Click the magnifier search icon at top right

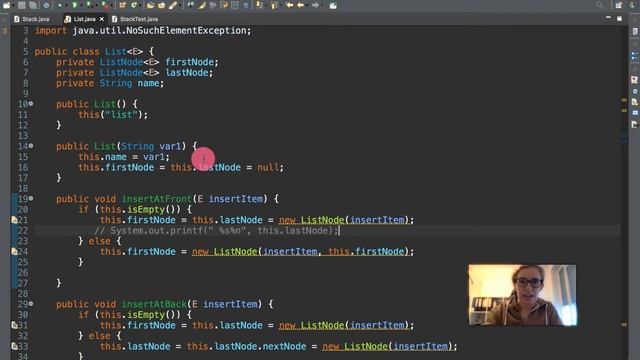600,5
